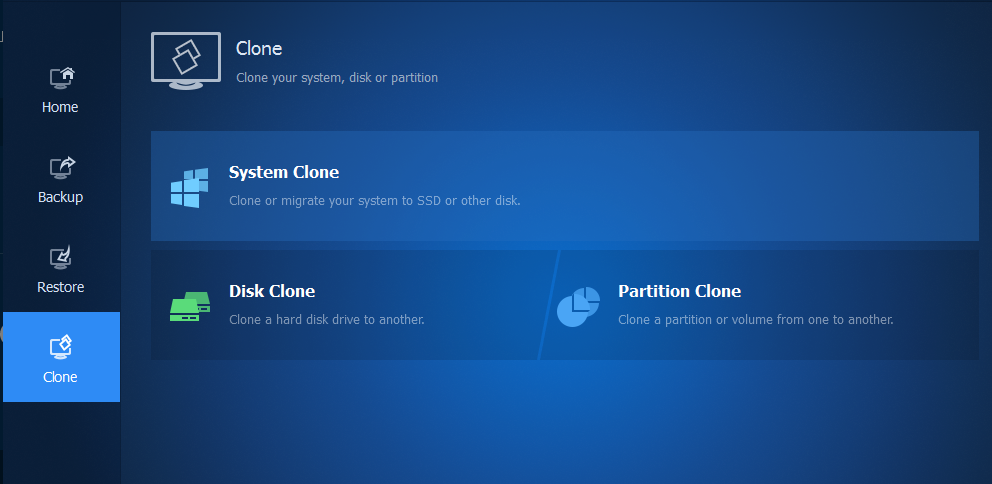
Task: Click 'Clone or migrate your system to SSD' text
Action: point(375,200)
